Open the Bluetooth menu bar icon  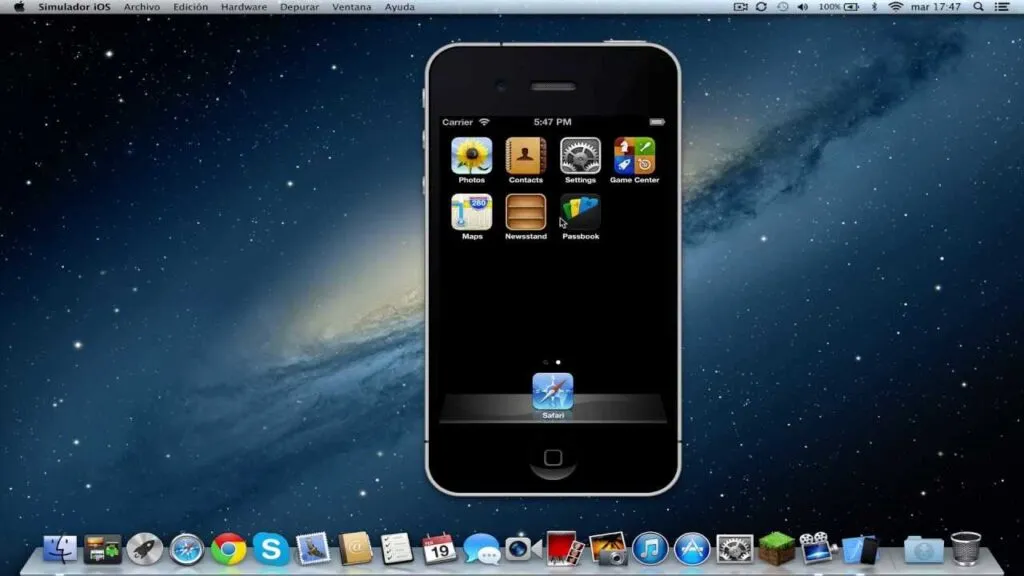874,7
